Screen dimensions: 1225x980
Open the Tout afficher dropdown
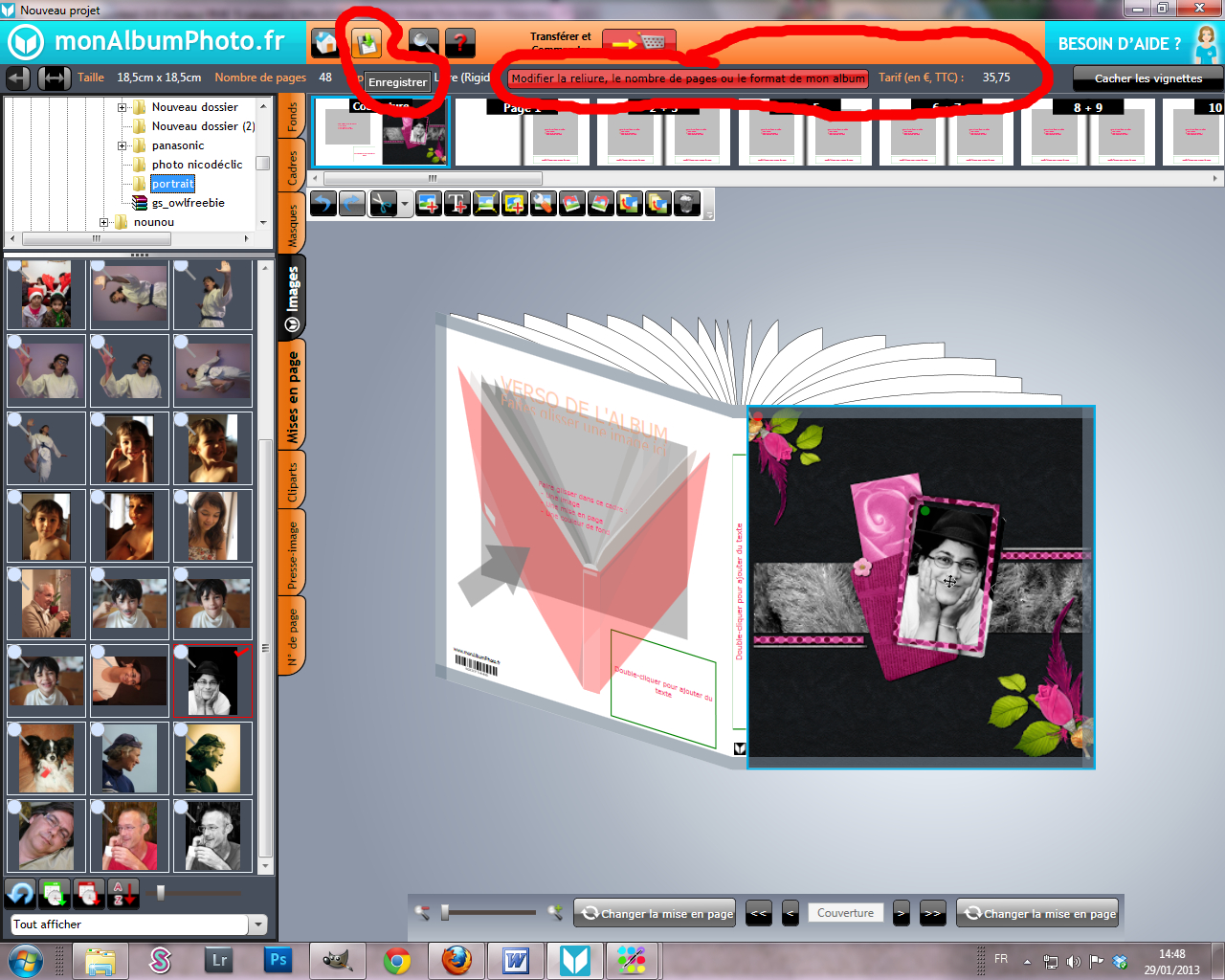tap(256, 925)
